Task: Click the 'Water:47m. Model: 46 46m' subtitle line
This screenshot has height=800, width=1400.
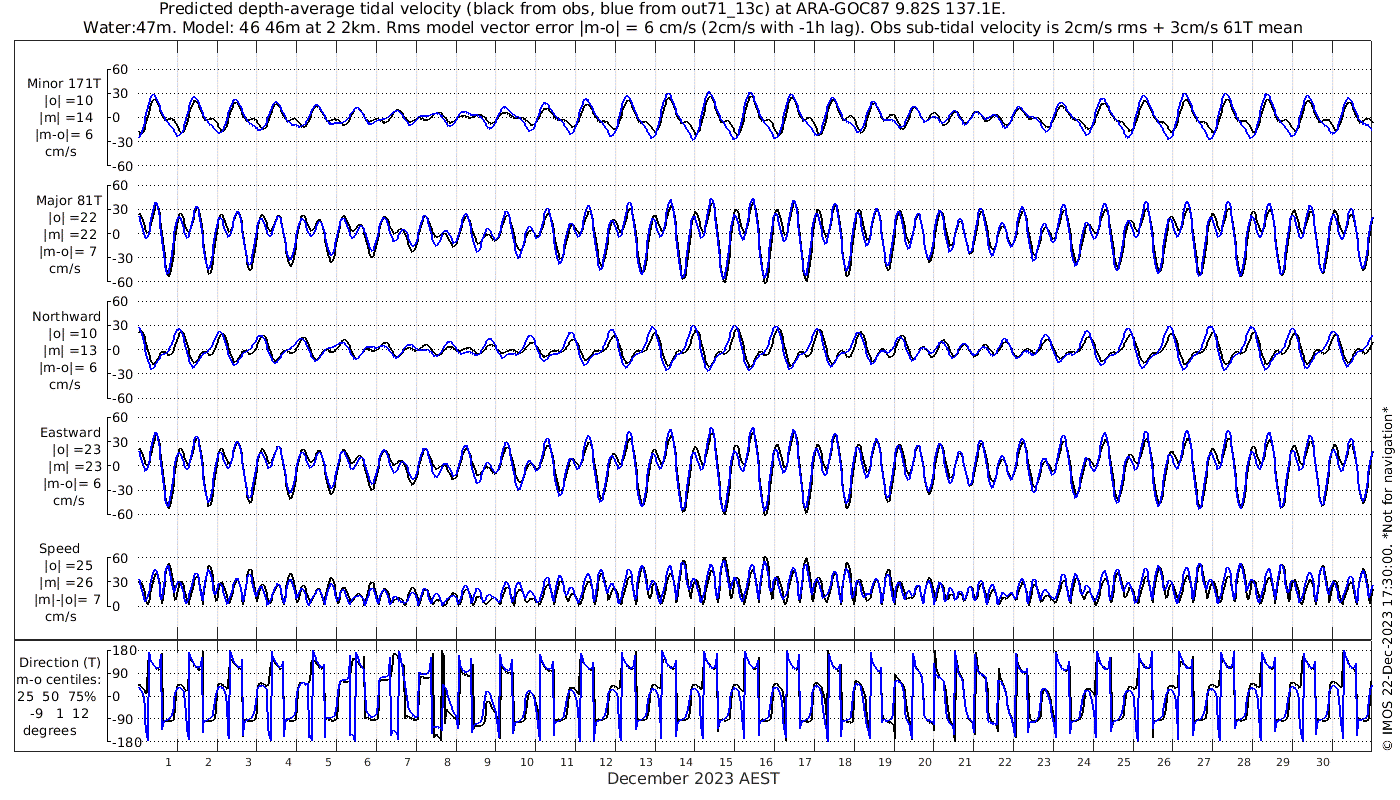Action: tap(695, 27)
